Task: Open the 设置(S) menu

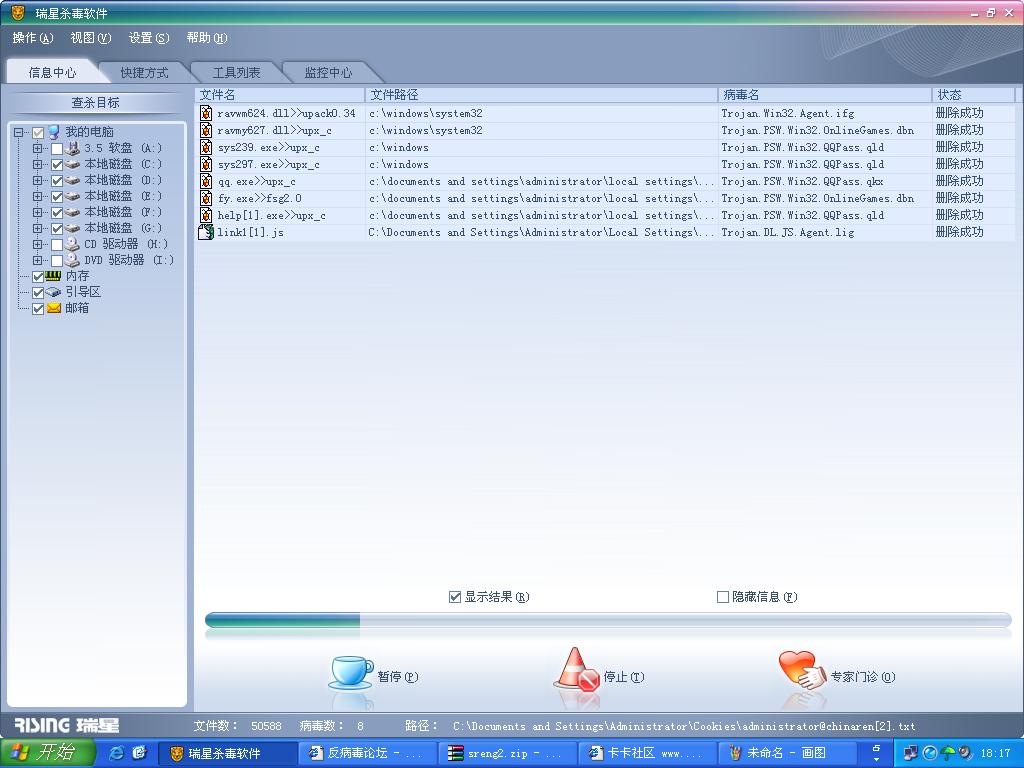Action: pyautogui.click(x=149, y=38)
